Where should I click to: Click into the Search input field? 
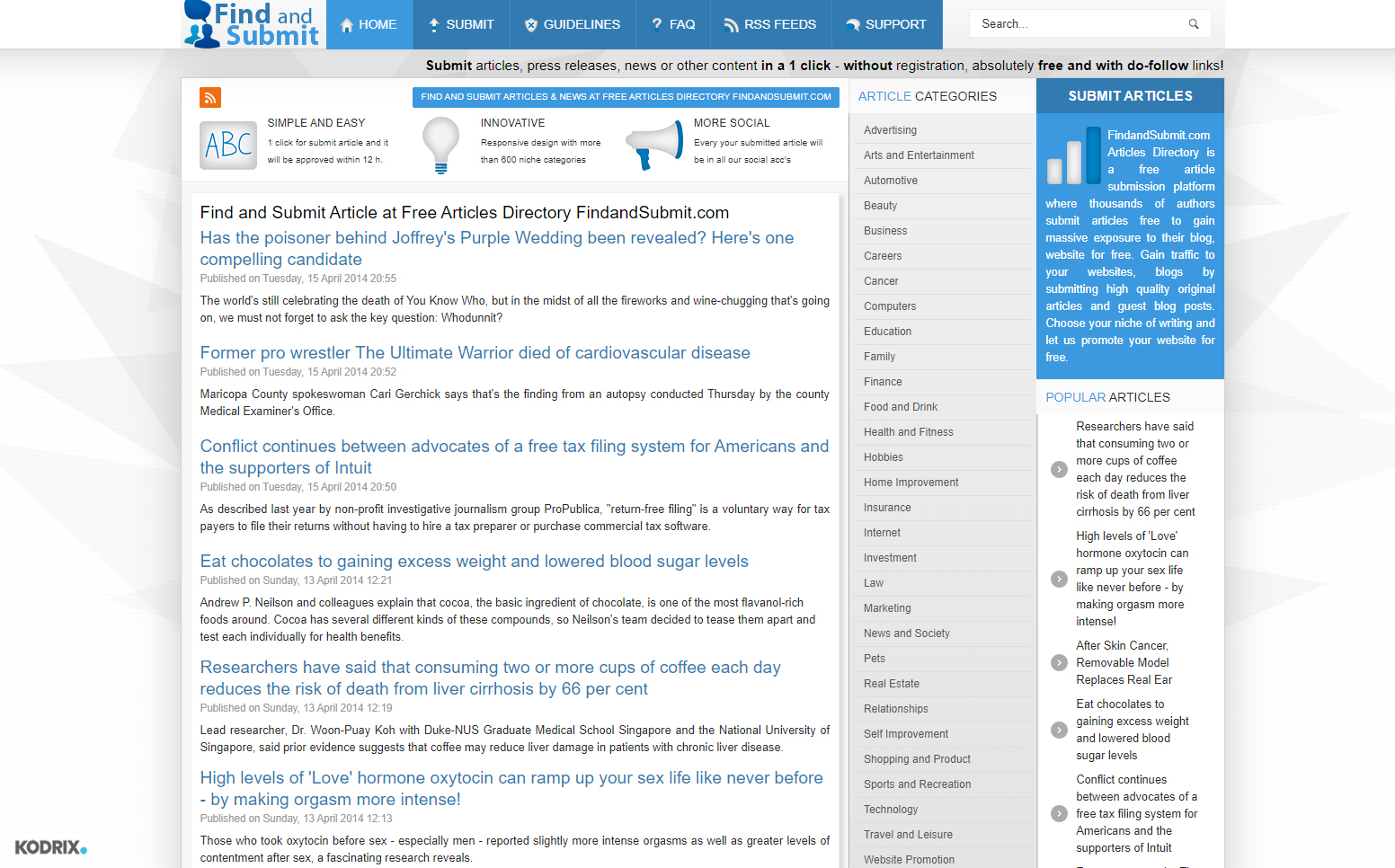click(1079, 24)
